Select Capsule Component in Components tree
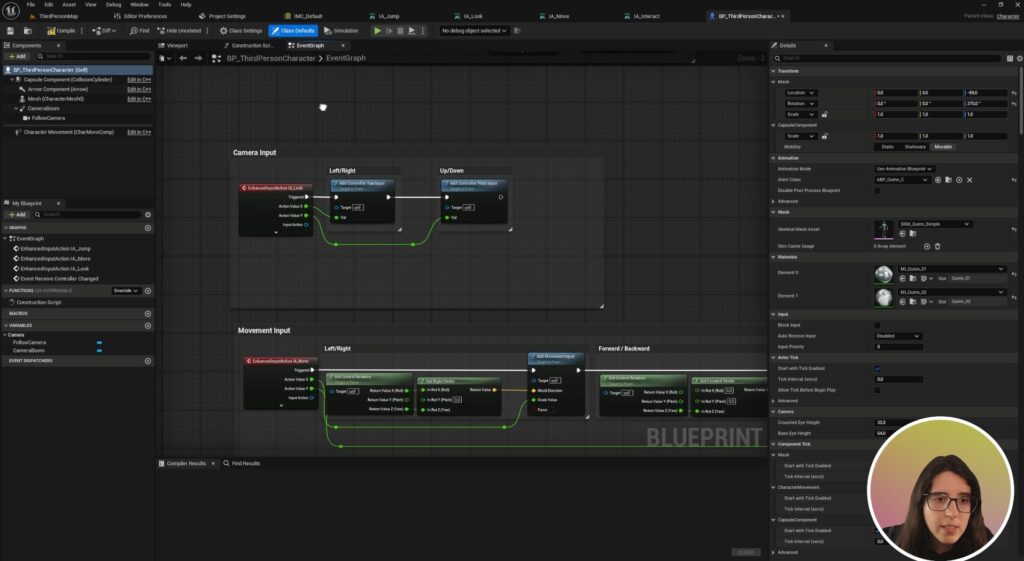The image size is (1024, 561). [69, 80]
